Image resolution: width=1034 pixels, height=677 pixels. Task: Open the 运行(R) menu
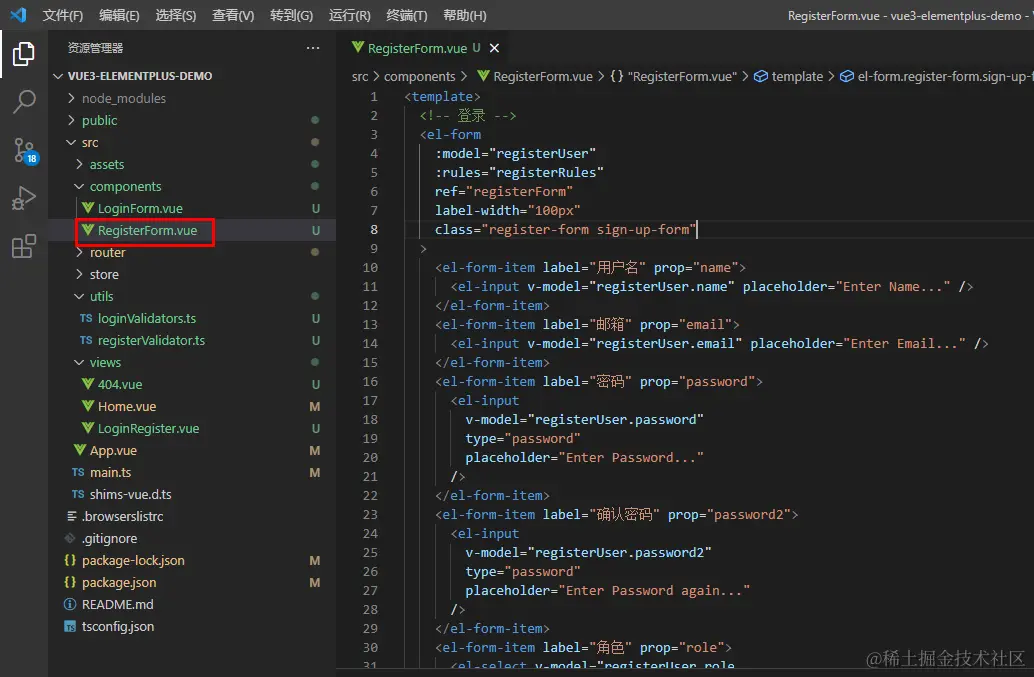point(350,15)
